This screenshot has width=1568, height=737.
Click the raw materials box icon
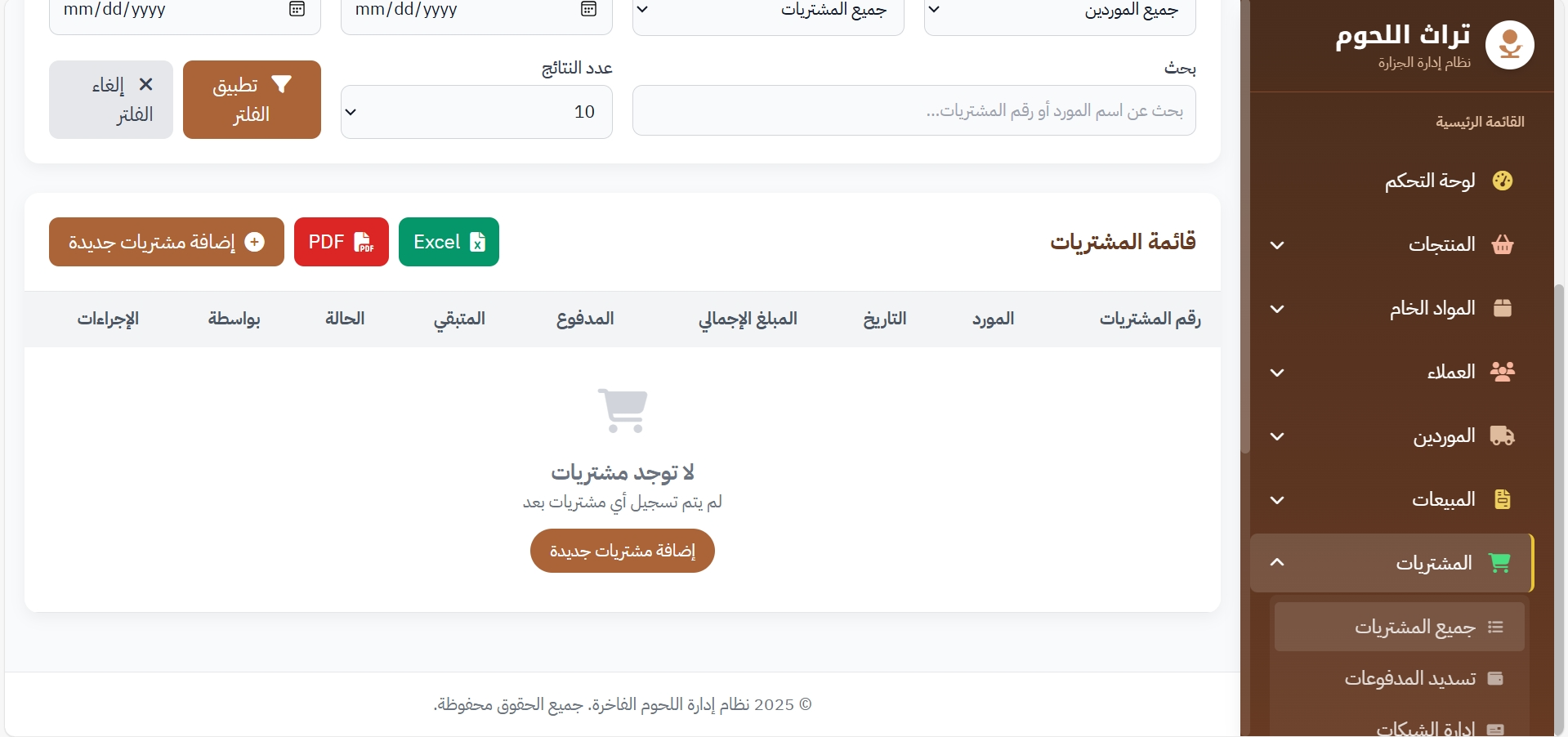point(1502,308)
